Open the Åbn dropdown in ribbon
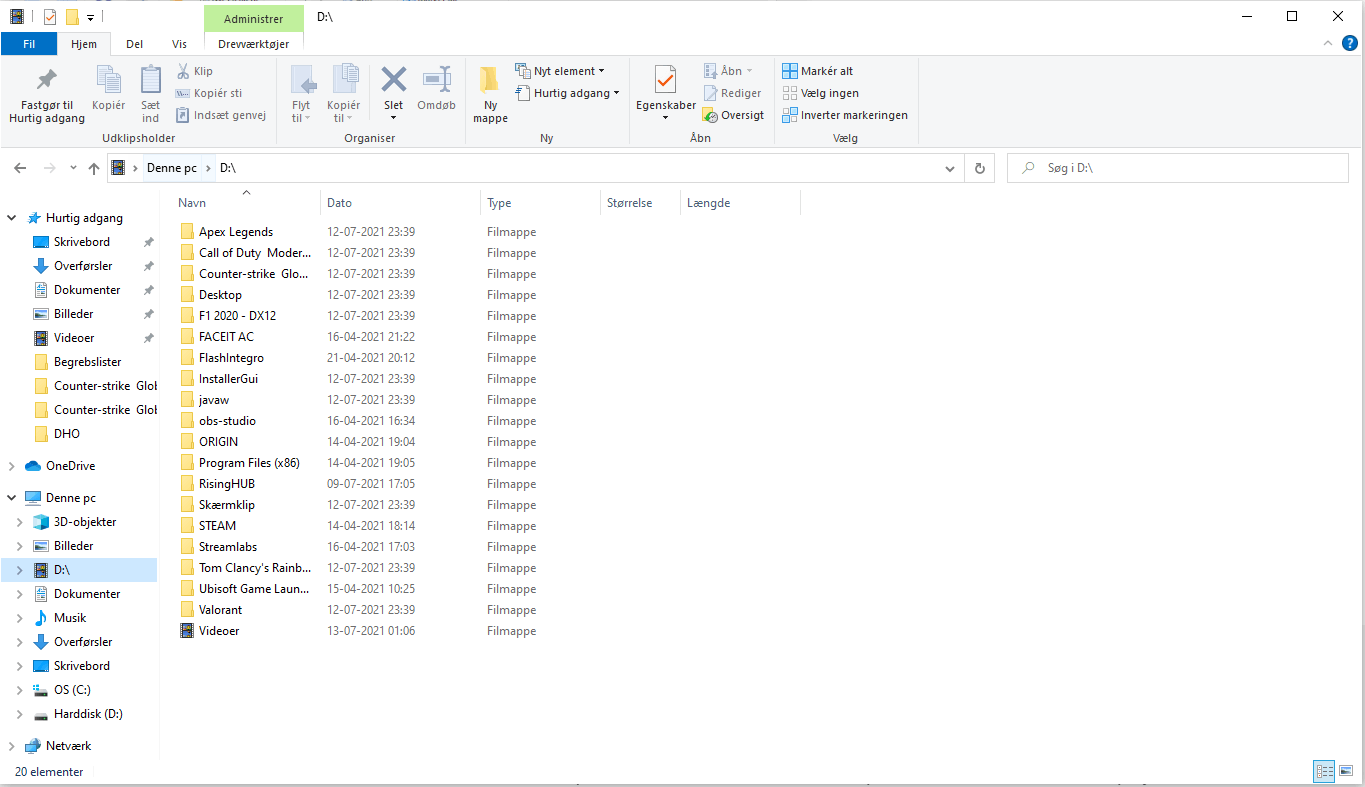 coord(728,71)
